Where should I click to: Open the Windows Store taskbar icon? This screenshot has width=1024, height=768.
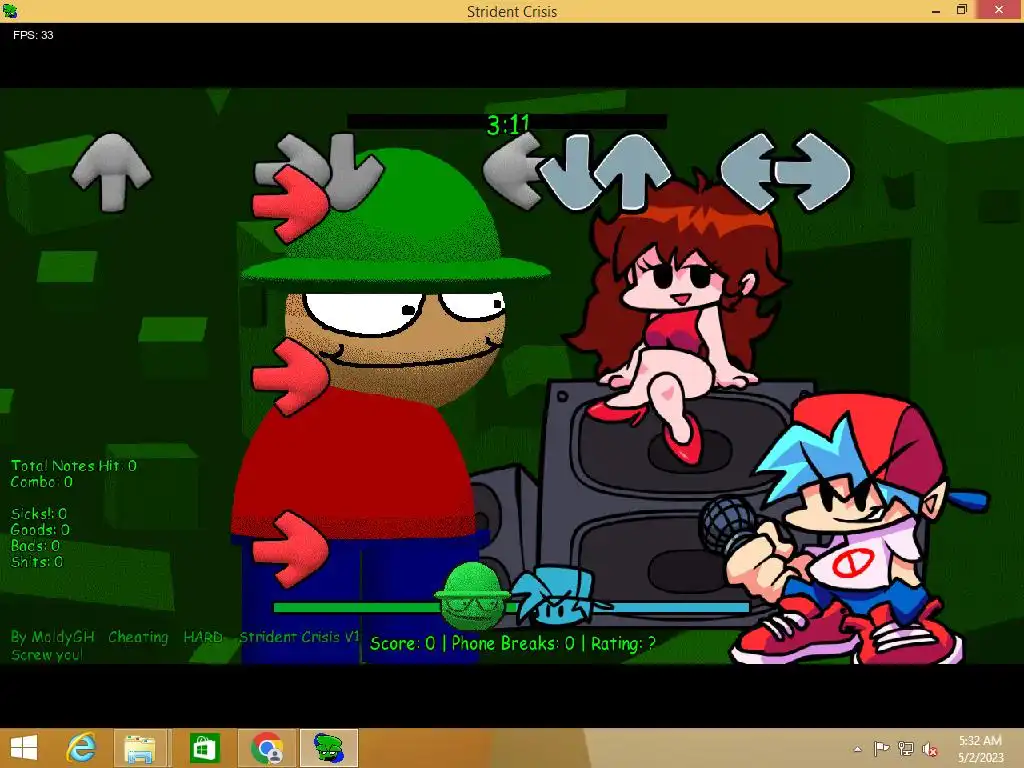(204, 748)
